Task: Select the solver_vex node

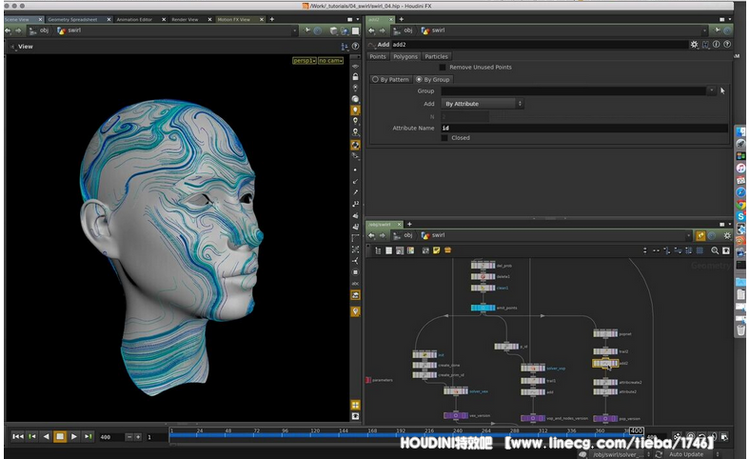Action: (x=455, y=391)
